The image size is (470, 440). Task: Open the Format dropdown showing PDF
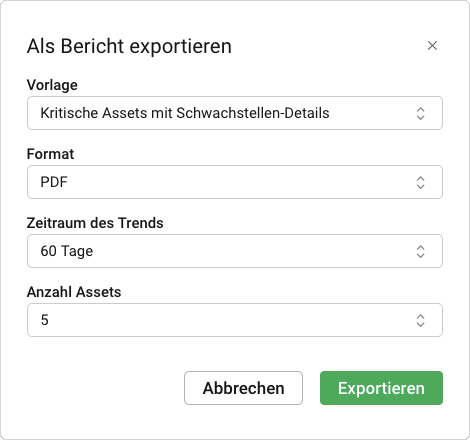pyautogui.click(x=235, y=182)
